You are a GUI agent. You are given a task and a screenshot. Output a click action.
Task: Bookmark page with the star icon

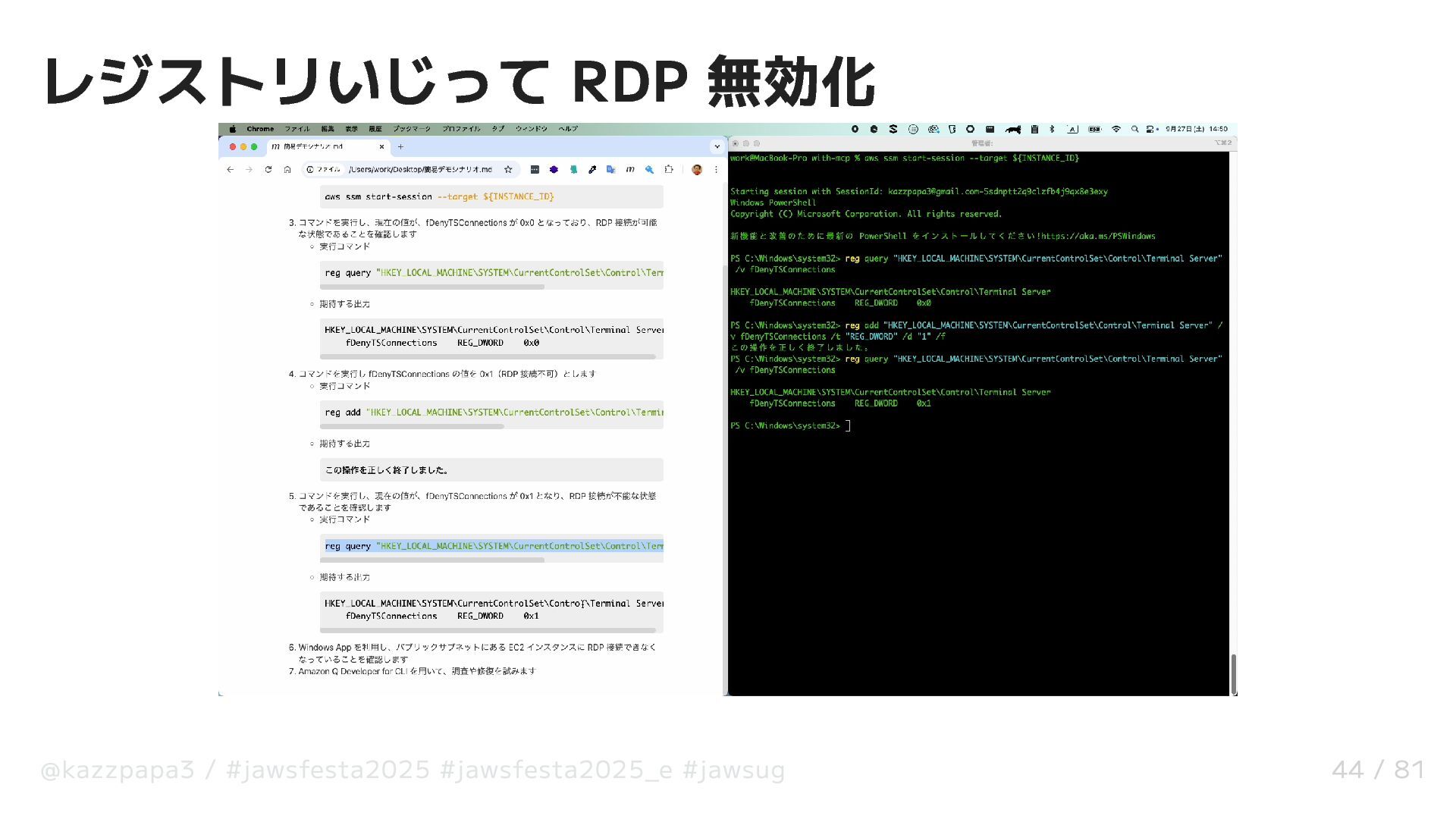tap(508, 170)
